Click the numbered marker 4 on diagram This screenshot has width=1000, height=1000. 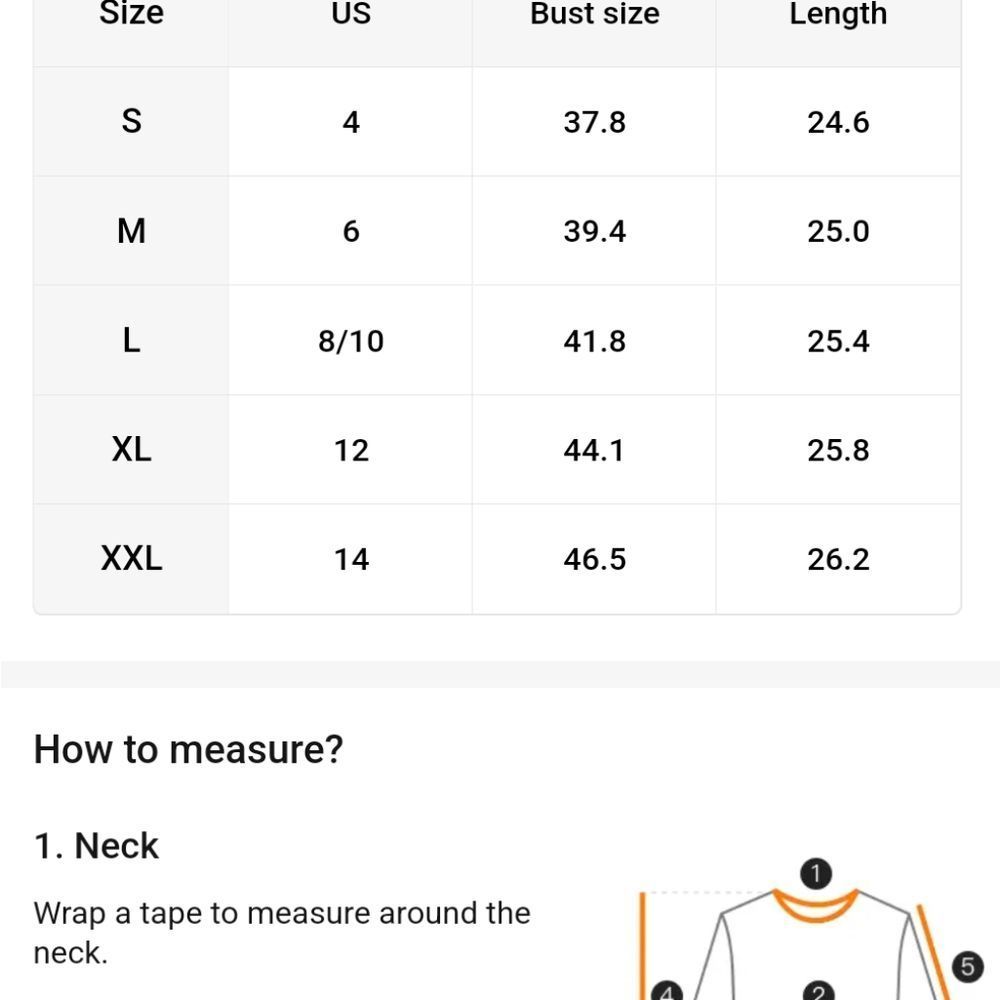click(666, 991)
